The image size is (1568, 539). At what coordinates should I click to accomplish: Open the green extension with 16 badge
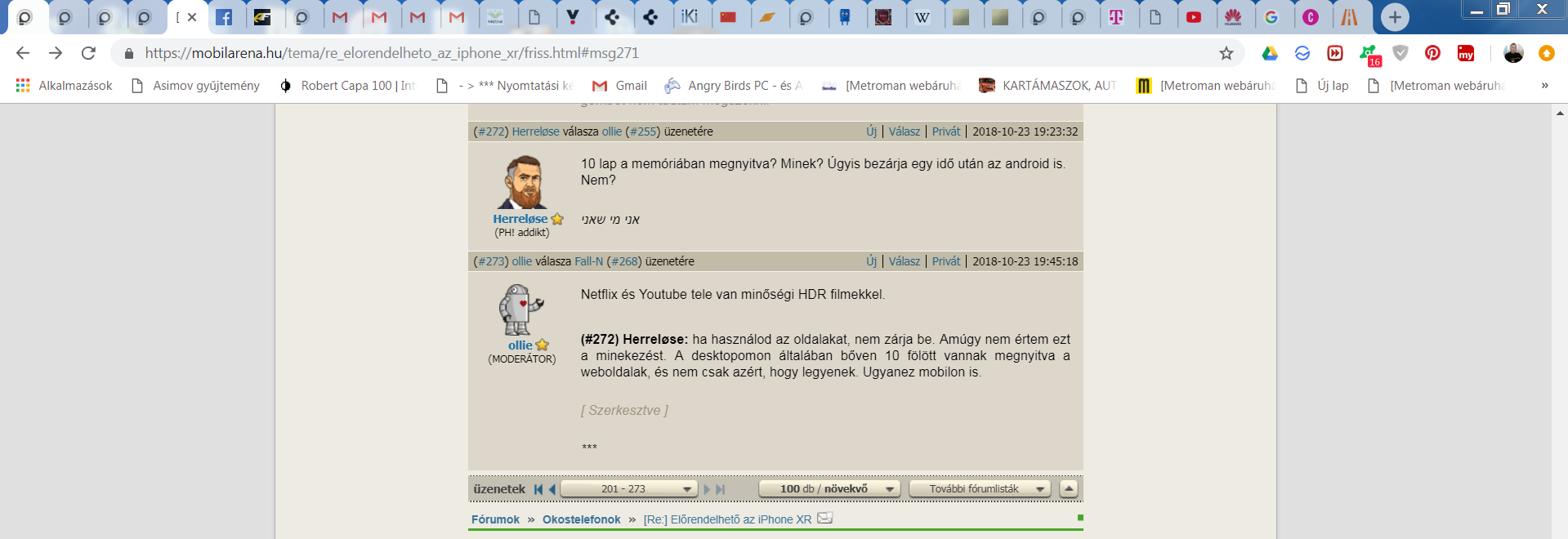pos(1369,55)
